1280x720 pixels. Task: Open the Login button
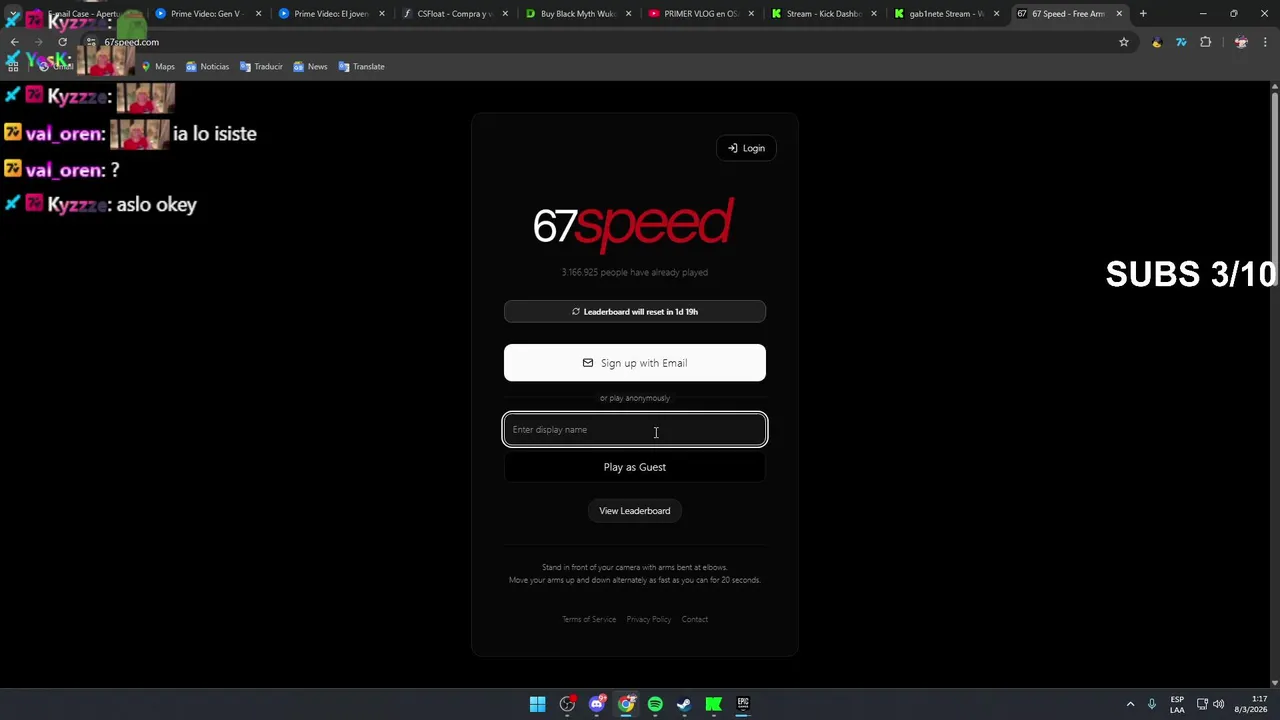[x=746, y=148]
